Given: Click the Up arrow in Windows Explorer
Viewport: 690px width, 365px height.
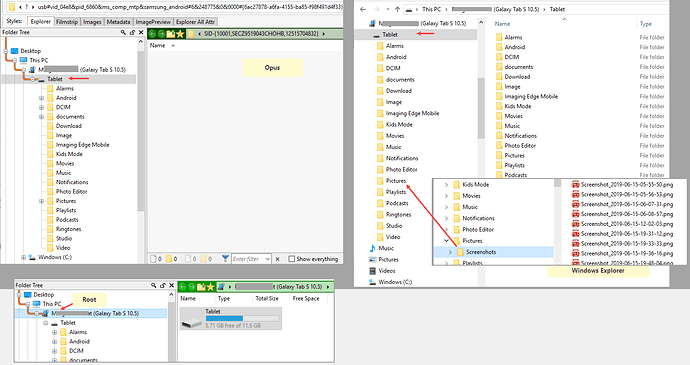Looking at the screenshot, I should click(397, 9).
